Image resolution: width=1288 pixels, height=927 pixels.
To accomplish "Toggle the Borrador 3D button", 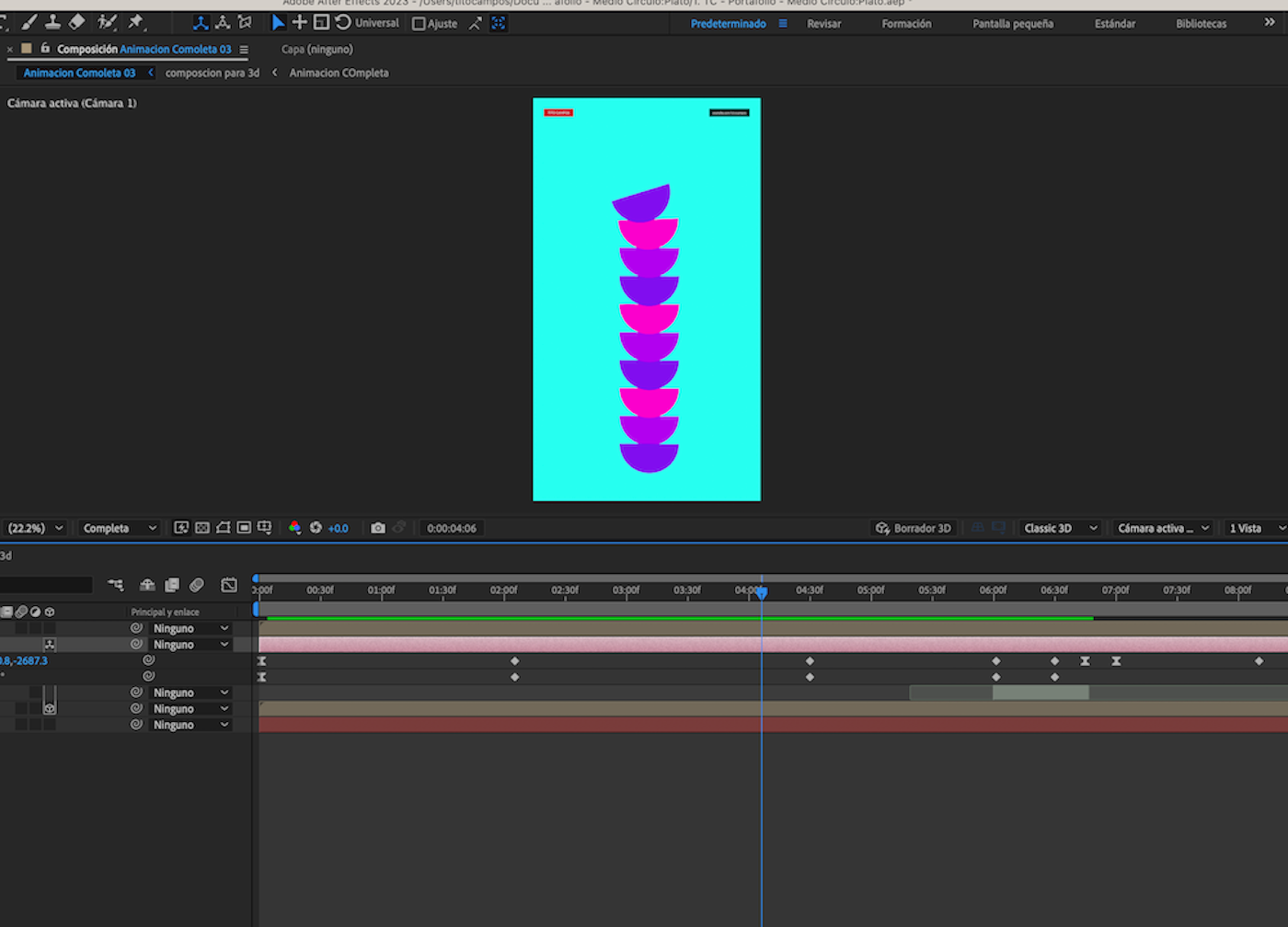I will pyautogui.click(x=913, y=528).
